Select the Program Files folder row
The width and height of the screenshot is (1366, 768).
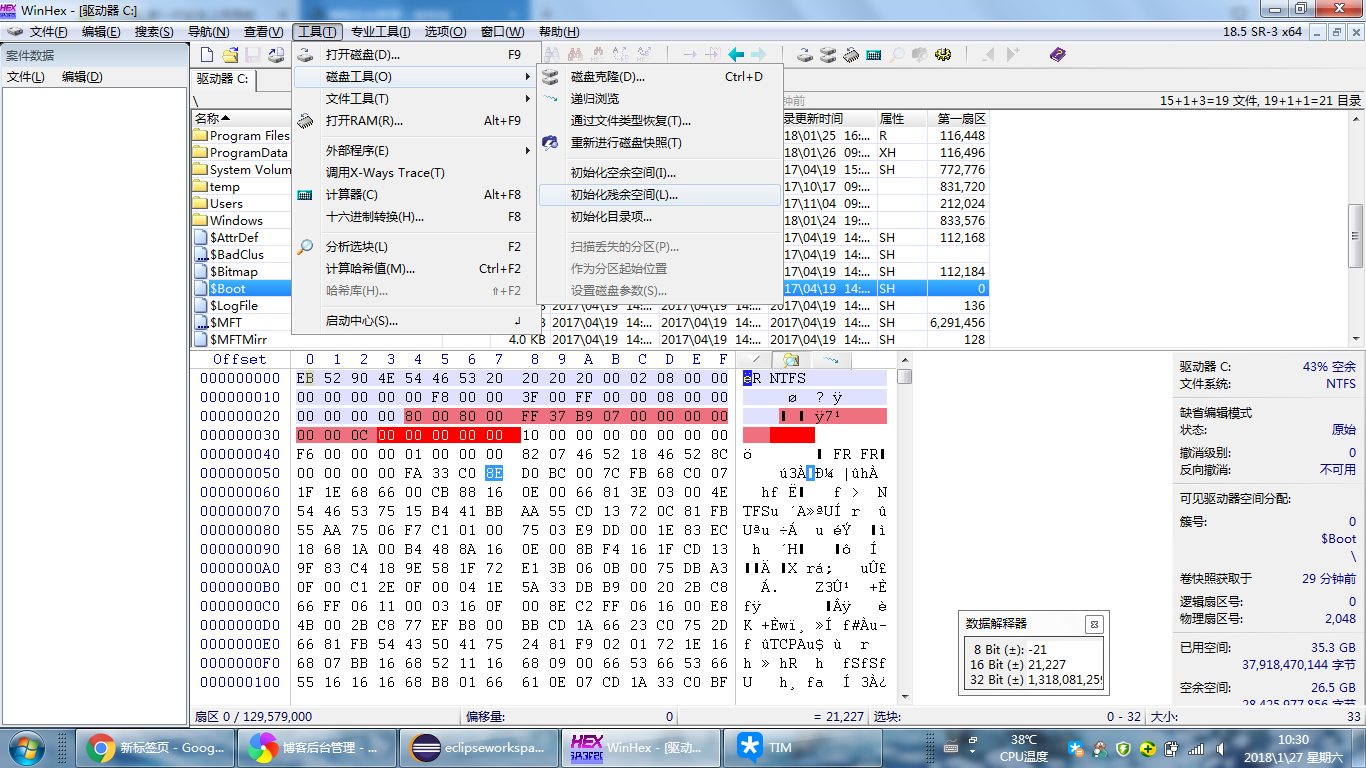tap(240, 136)
